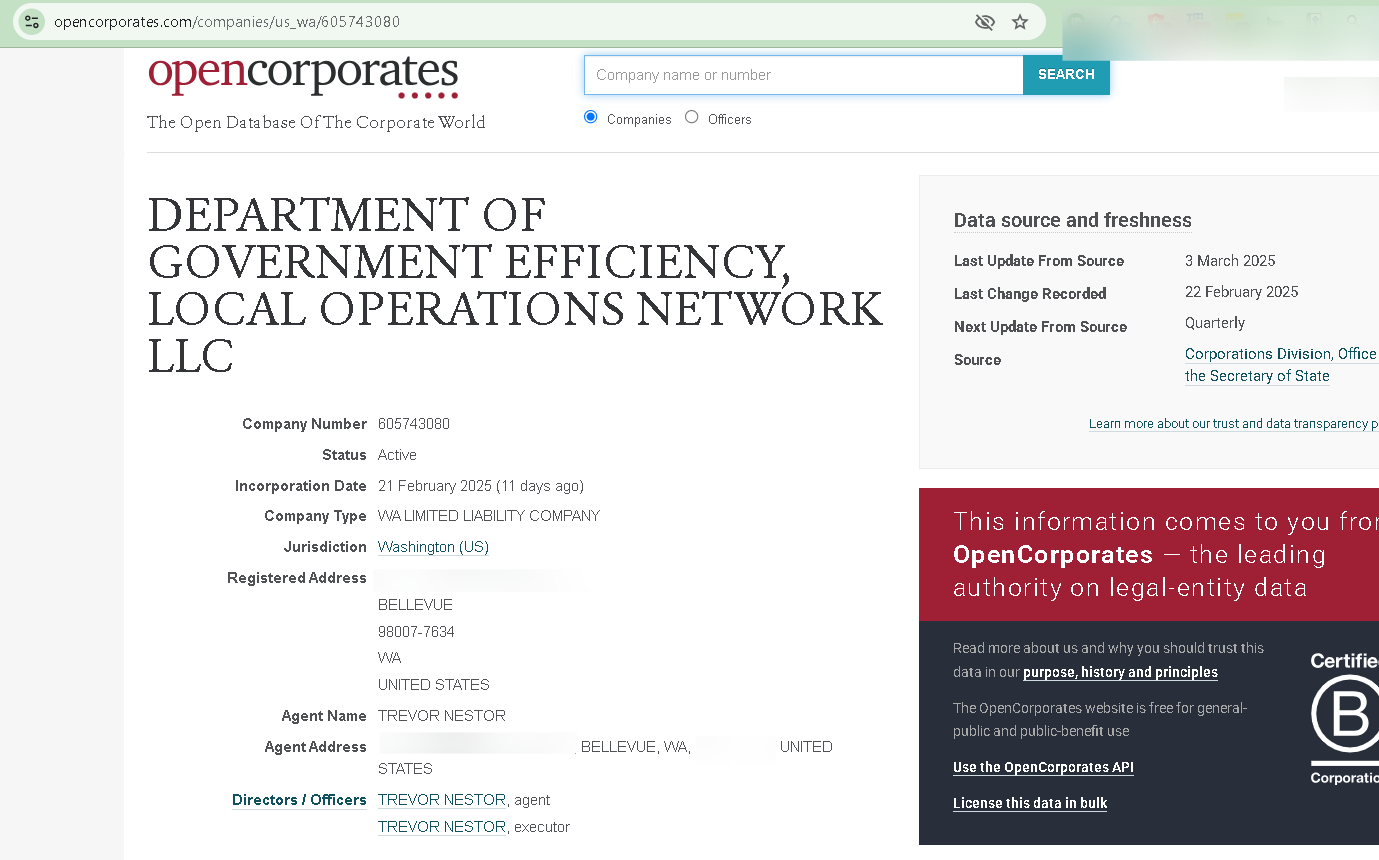Click WA LIMITED LIABILITY COMPANY text
Image resolution: width=1379 pixels, height=860 pixels.
pyautogui.click(x=489, y=516)
